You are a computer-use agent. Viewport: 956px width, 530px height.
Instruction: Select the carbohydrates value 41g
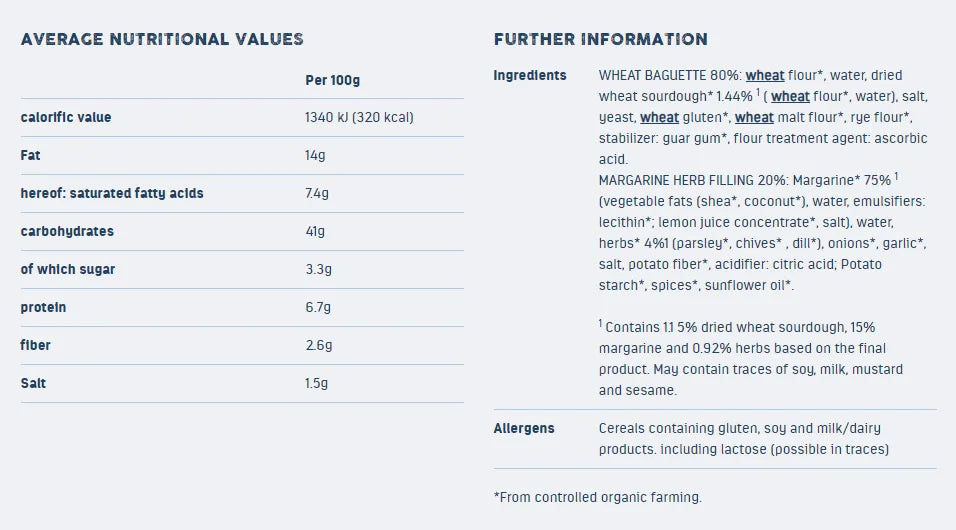[x=315, y=231]
